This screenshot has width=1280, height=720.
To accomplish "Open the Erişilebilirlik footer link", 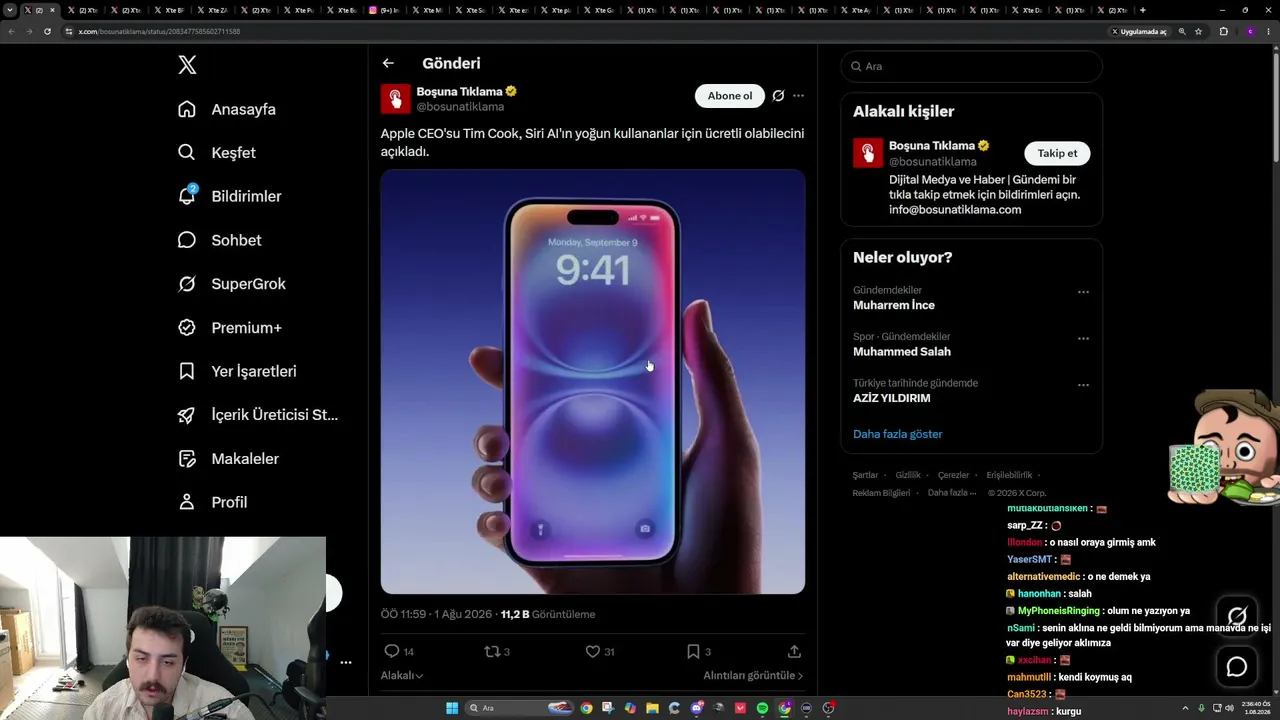I will (1009, 475).
